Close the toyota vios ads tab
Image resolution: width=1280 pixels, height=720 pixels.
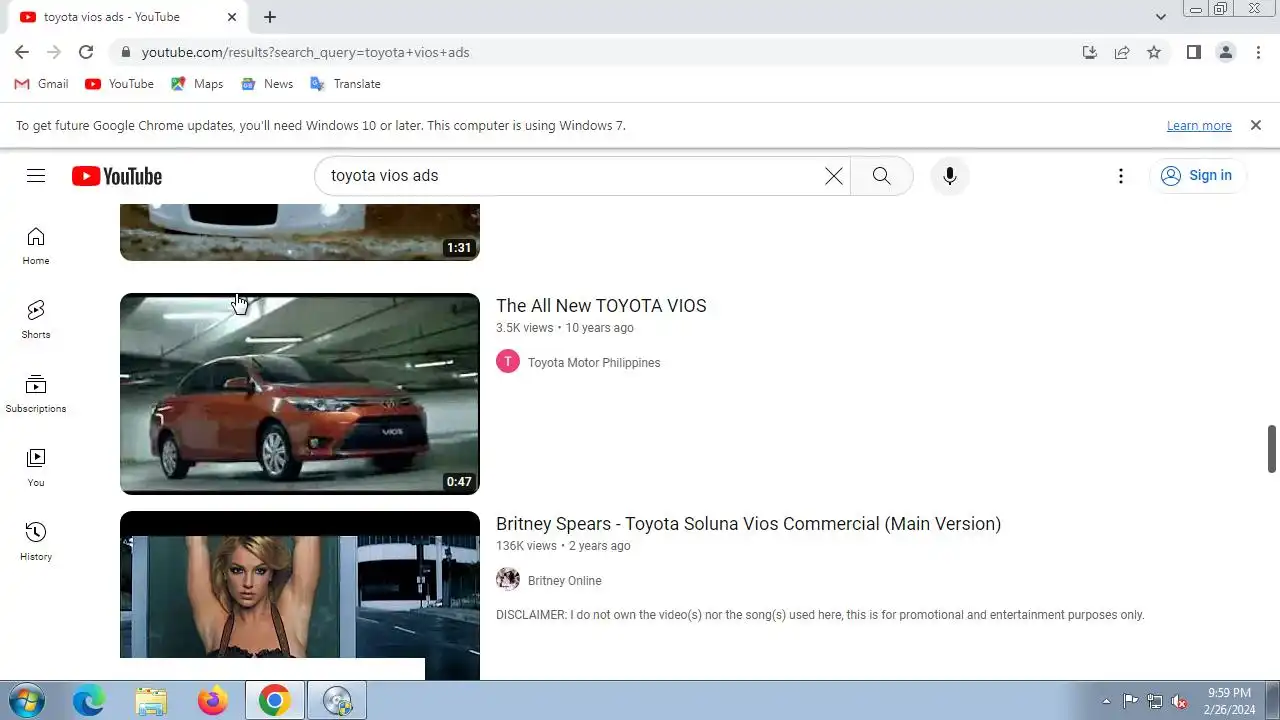232,17
